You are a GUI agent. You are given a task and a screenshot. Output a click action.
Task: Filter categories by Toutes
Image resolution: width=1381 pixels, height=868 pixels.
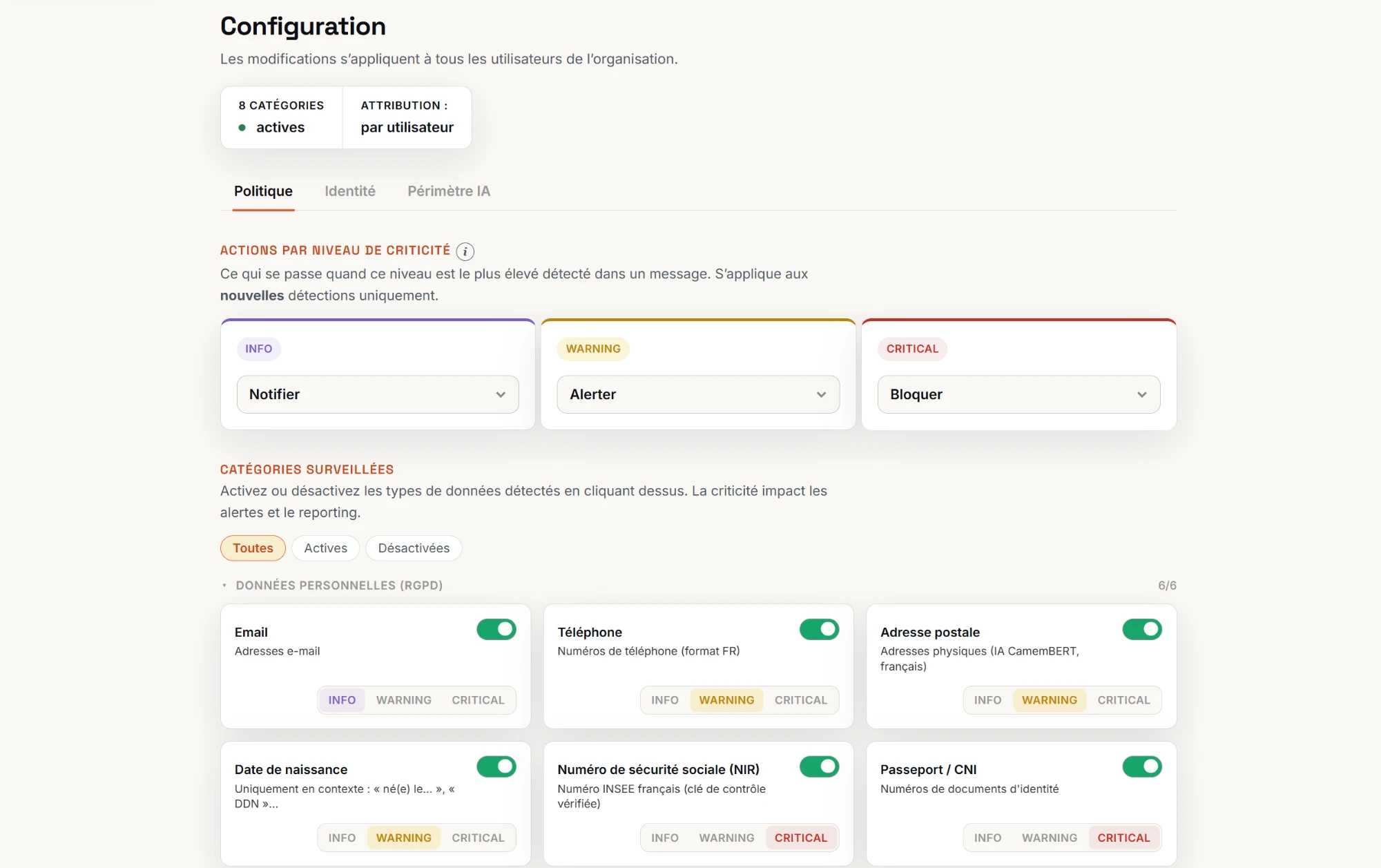pyautogui.click(x=253, y=548)
